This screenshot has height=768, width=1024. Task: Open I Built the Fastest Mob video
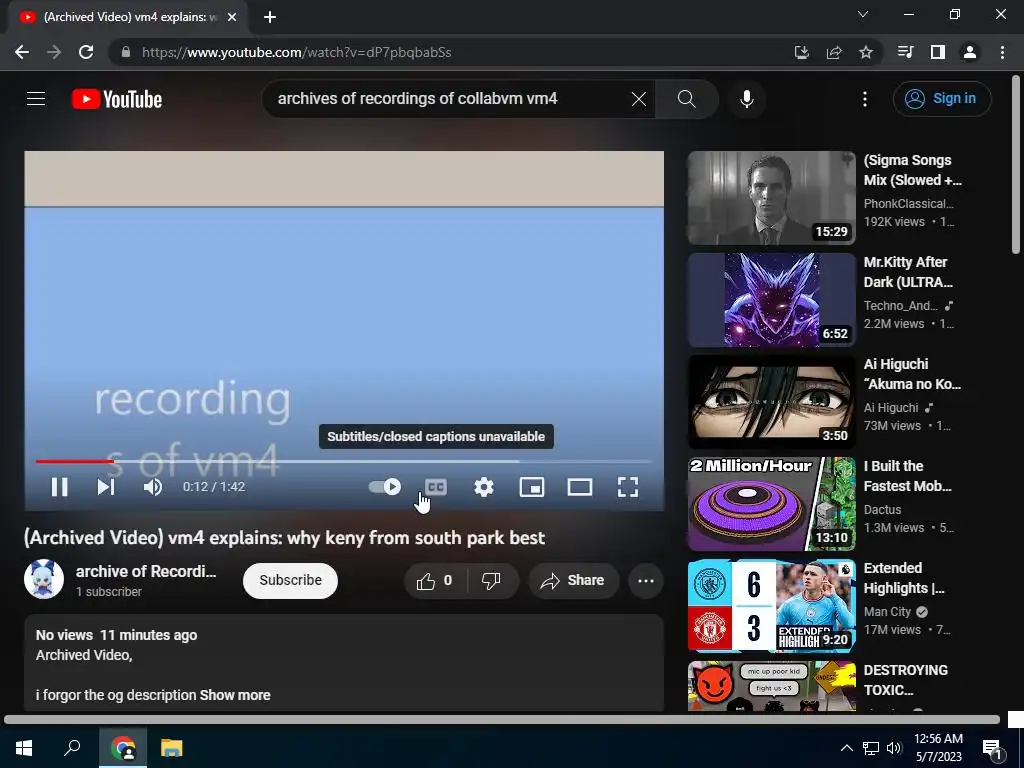(x=907, y=476)
